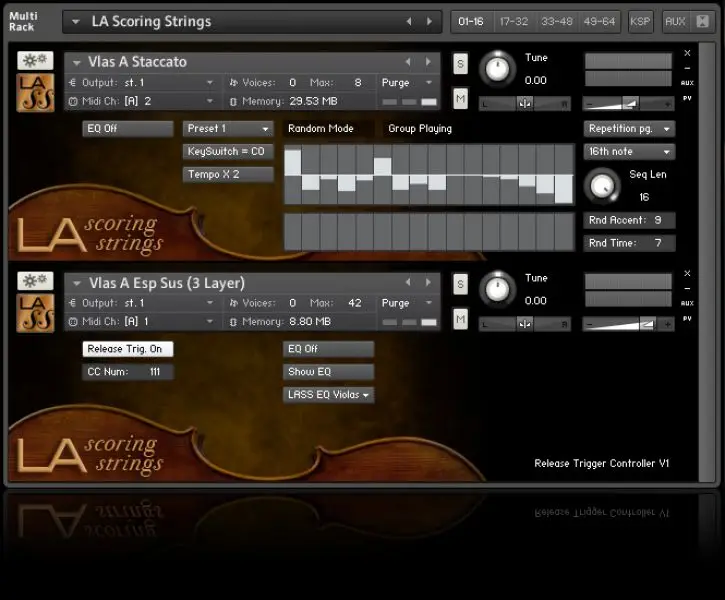Minimize the Vlas A Esp Sus instrument header
Screen dimensions: 725x600
[x=688, y=288]
